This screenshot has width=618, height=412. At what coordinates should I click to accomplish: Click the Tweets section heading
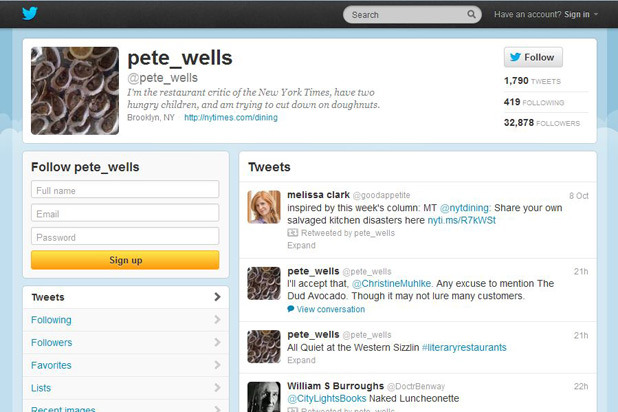click(269, 167)
